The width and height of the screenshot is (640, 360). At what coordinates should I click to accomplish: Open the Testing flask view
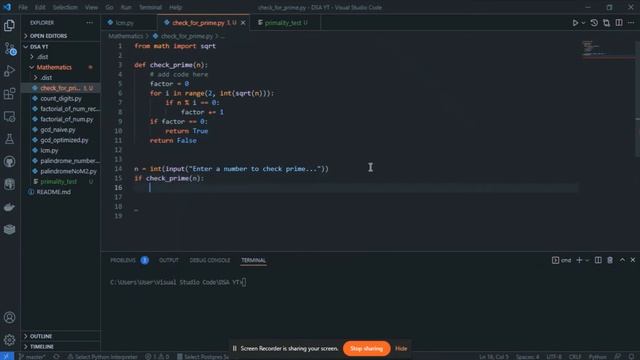click(9, 139)
